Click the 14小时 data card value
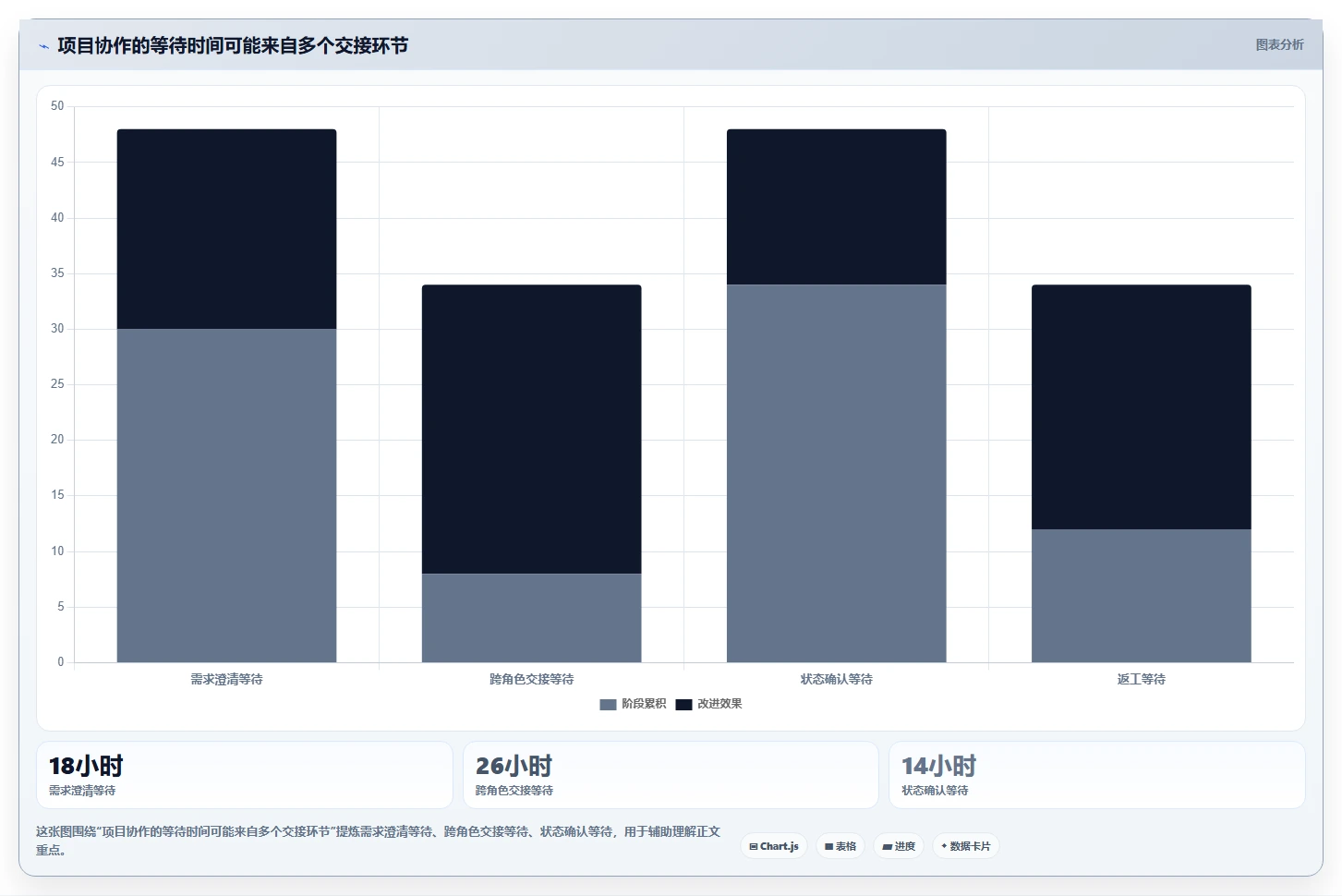The image size is (1342, 896). click(938, 766)
